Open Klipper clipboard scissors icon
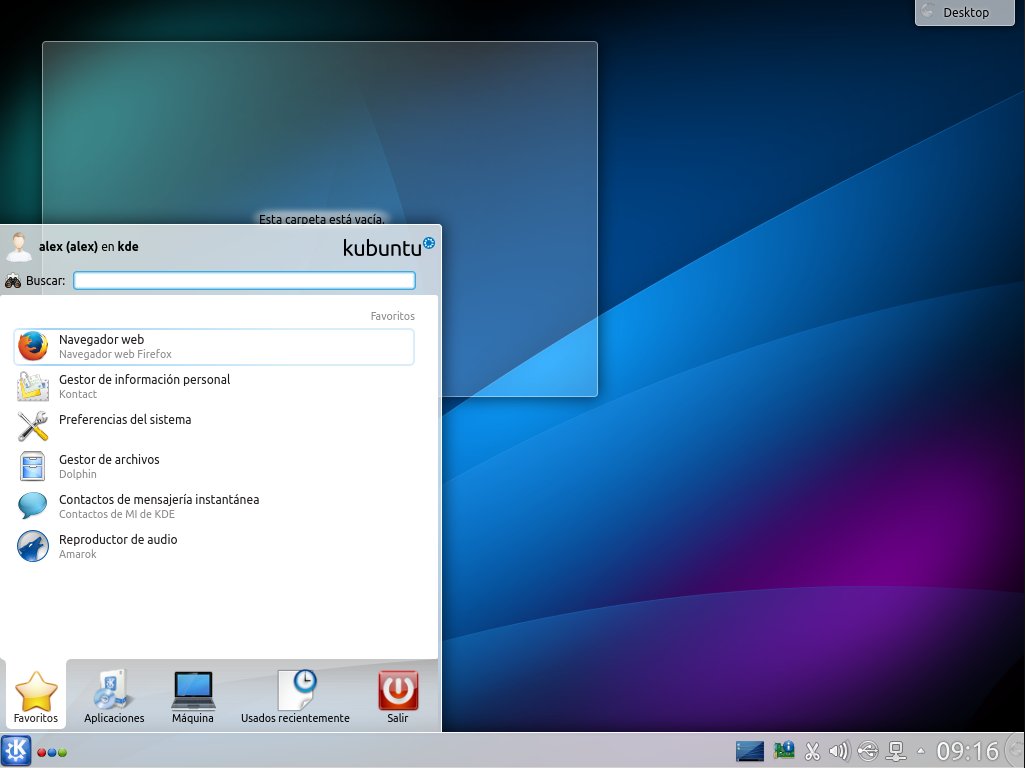 pos(813,751)
